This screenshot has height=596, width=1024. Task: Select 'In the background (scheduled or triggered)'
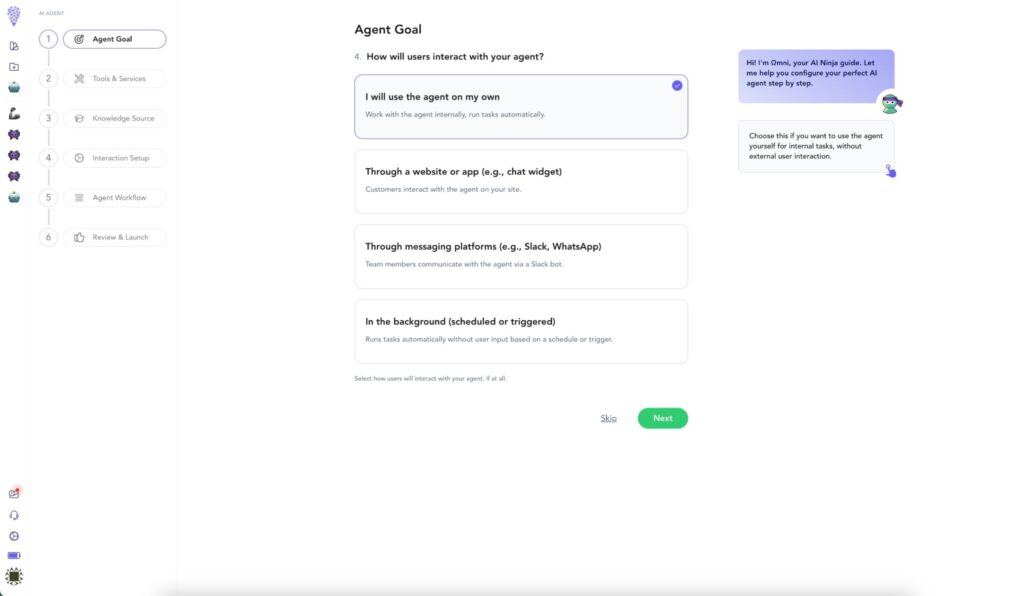(520, 329)
